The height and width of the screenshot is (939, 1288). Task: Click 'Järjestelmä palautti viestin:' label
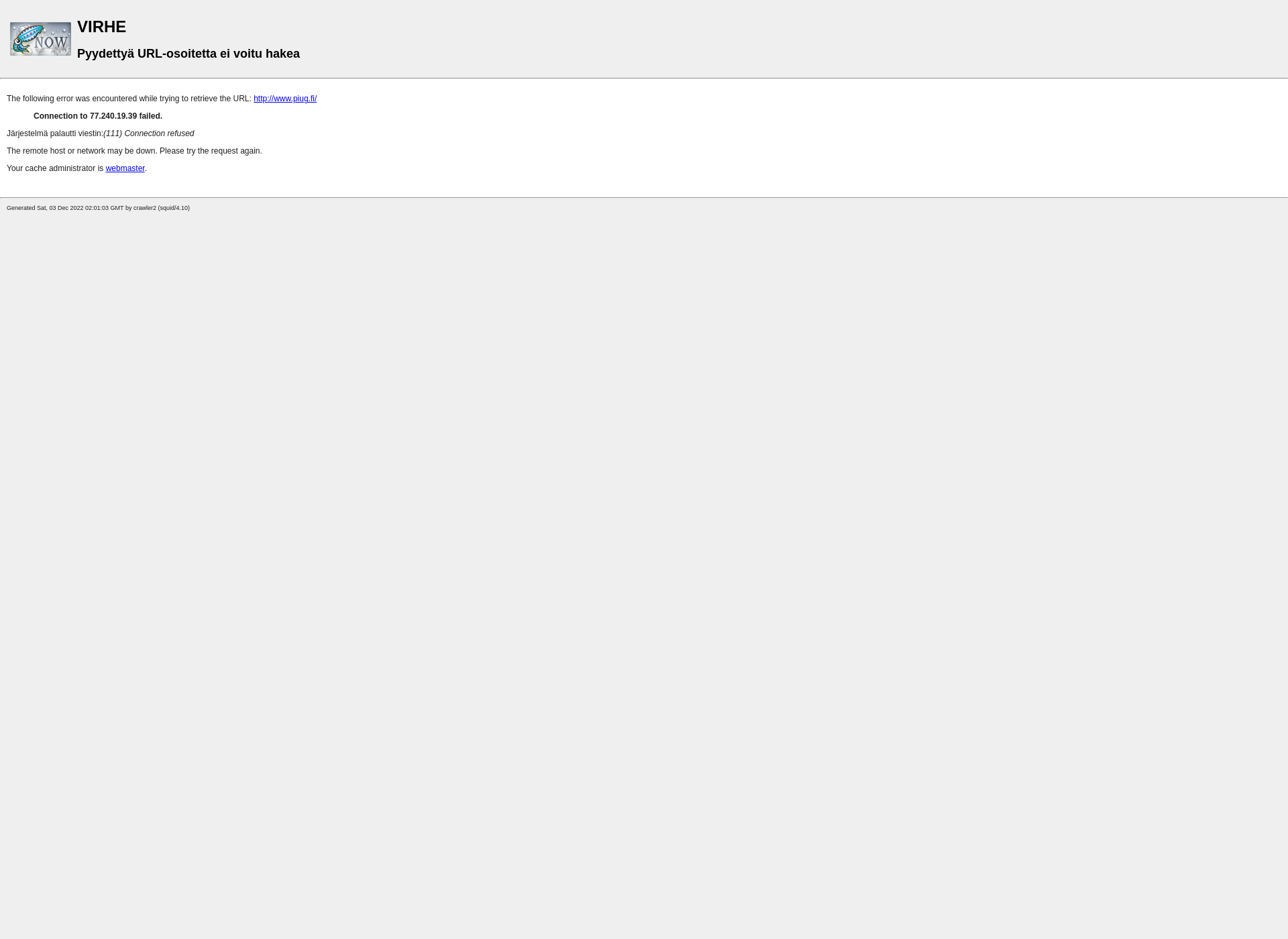click(x=55, y=133)
